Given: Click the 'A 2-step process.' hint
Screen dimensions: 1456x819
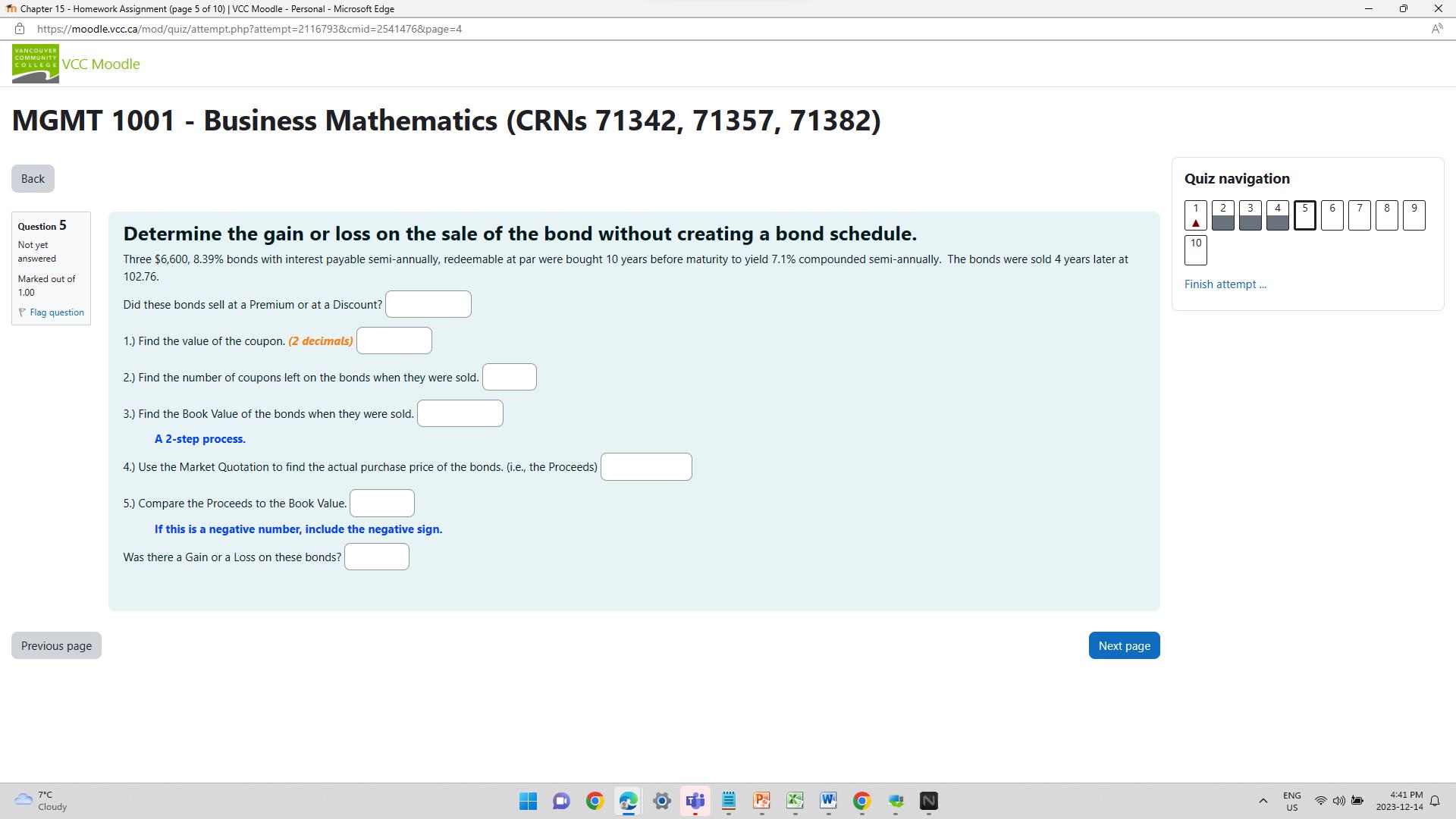Looking at the screenshot, I should pos(200,439).
